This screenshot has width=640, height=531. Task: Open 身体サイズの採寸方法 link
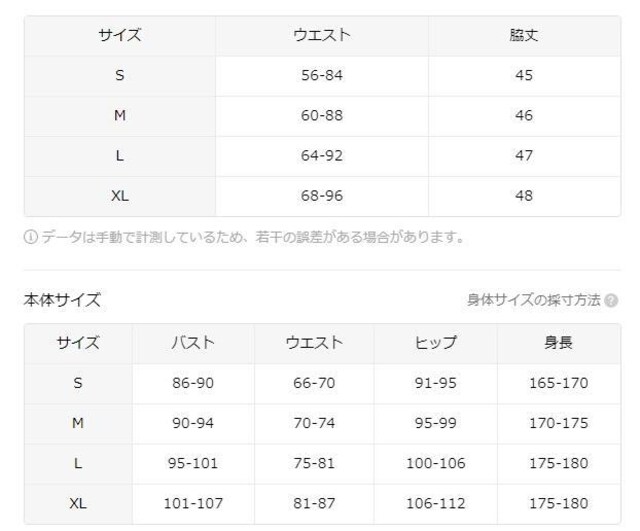[x=534, y=300]
